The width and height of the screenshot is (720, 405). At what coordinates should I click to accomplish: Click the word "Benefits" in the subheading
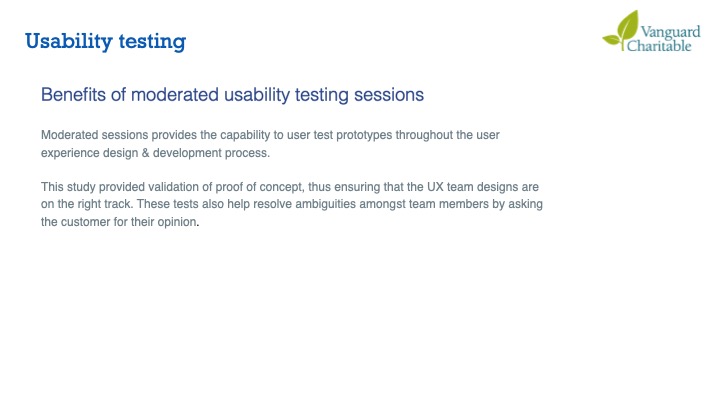click(x=74, y=94)
